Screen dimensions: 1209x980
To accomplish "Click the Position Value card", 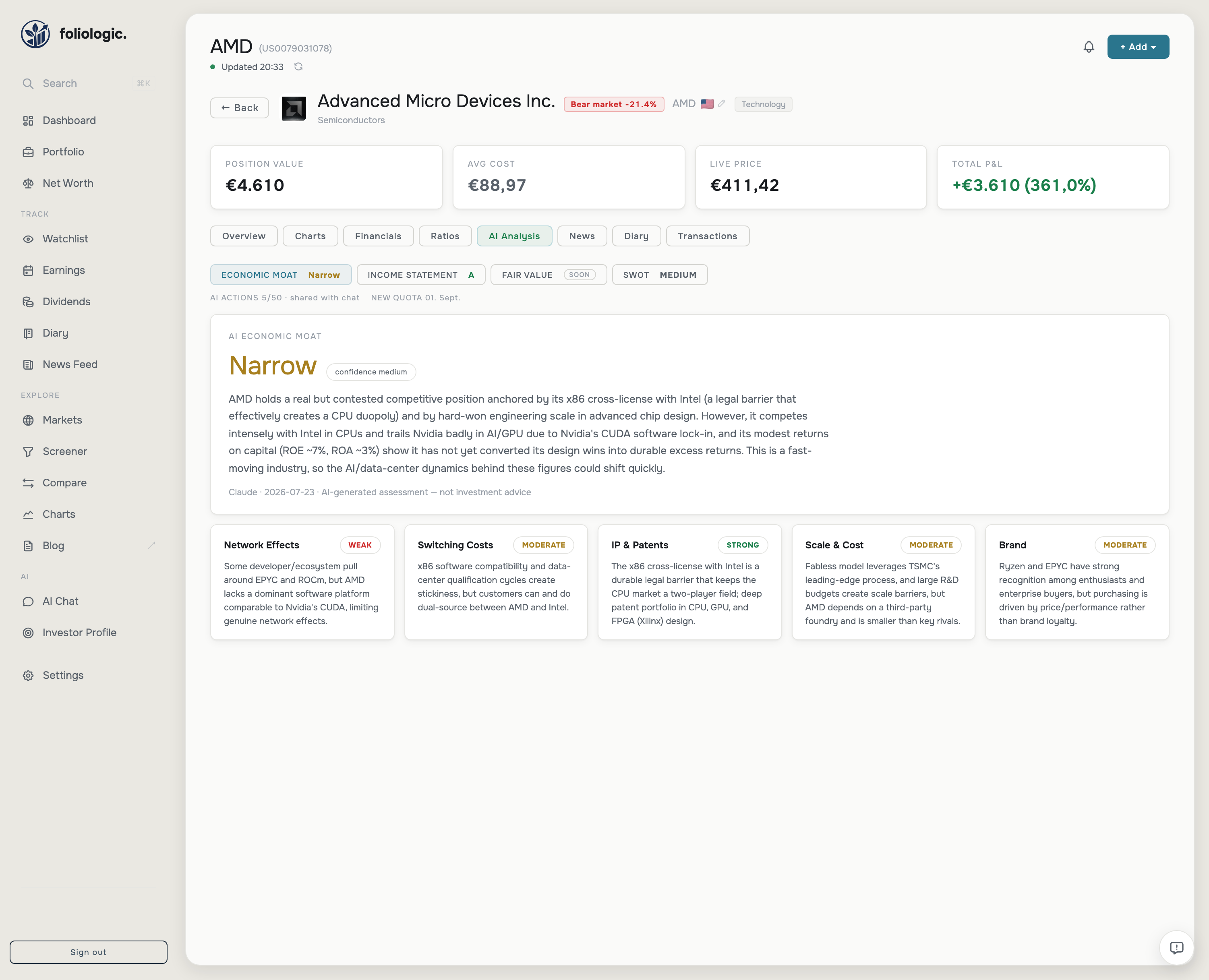I will (x=326, y=177).
